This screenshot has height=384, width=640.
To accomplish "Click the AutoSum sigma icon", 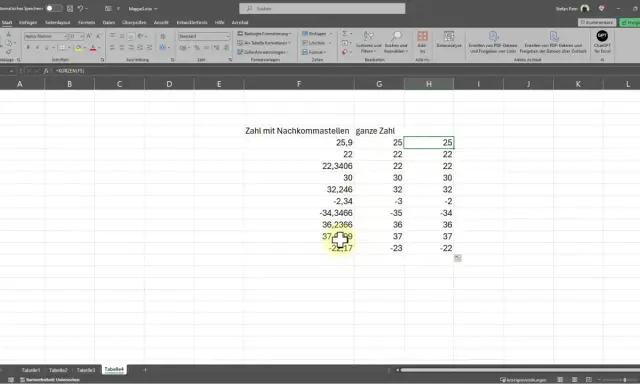I will pyautogui.click(x=345, y=33).
